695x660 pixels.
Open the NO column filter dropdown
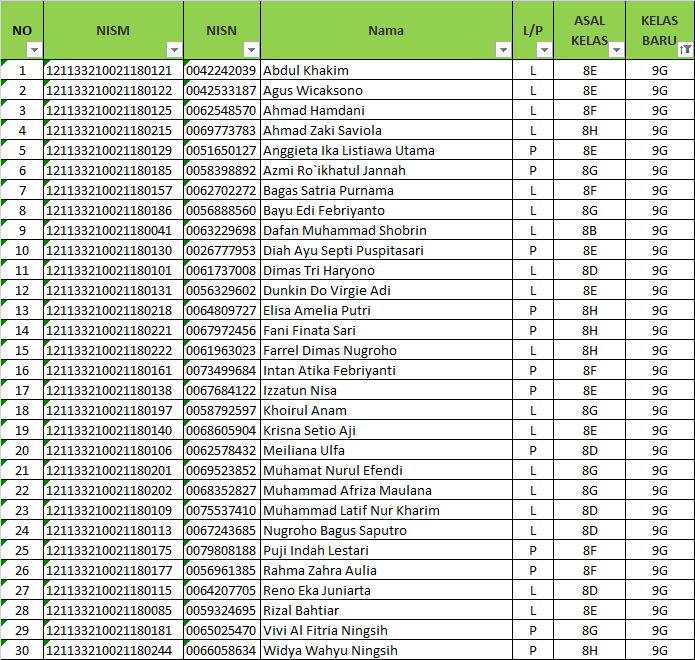click(x=34, y=50)
